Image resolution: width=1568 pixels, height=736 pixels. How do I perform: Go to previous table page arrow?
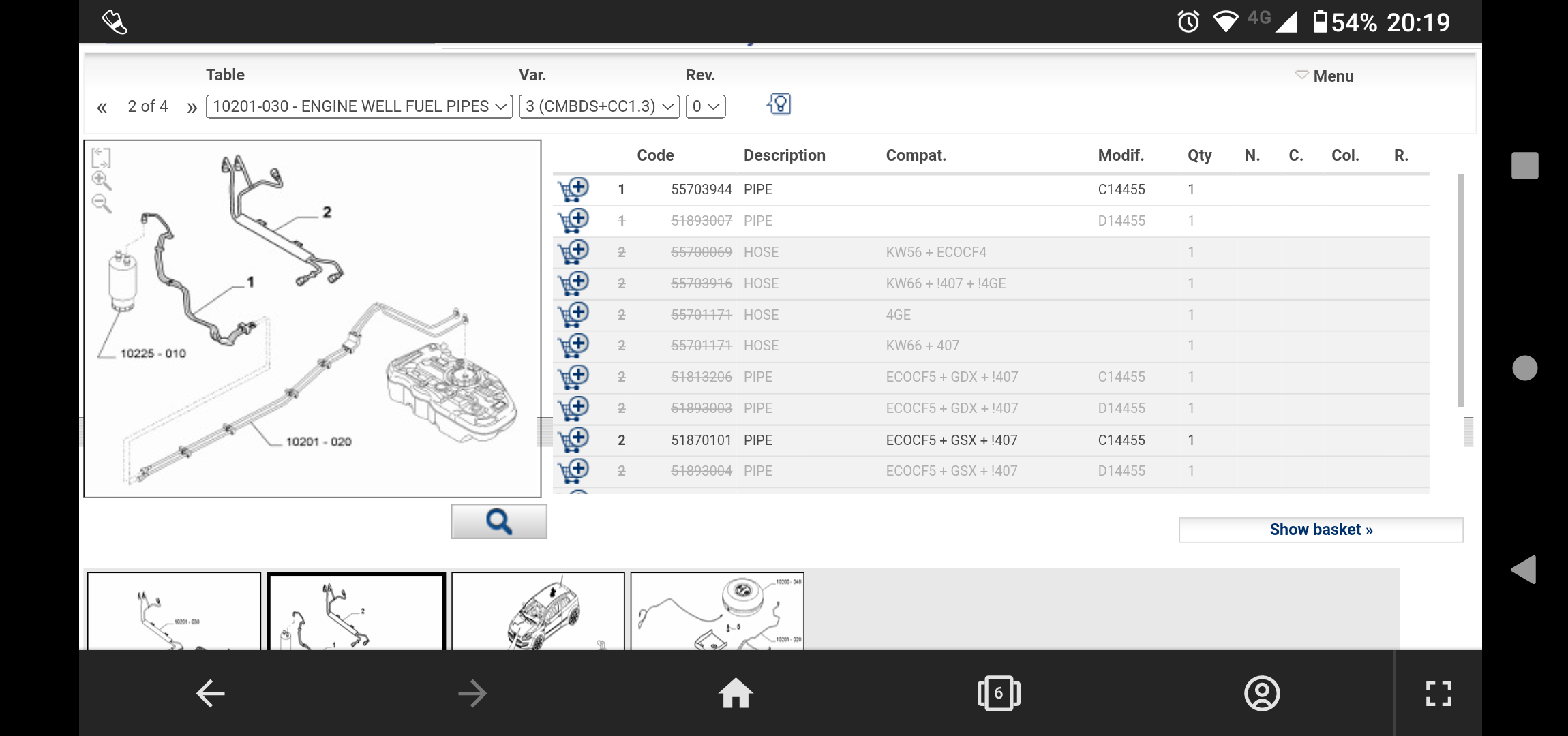[x=102, y=107]
